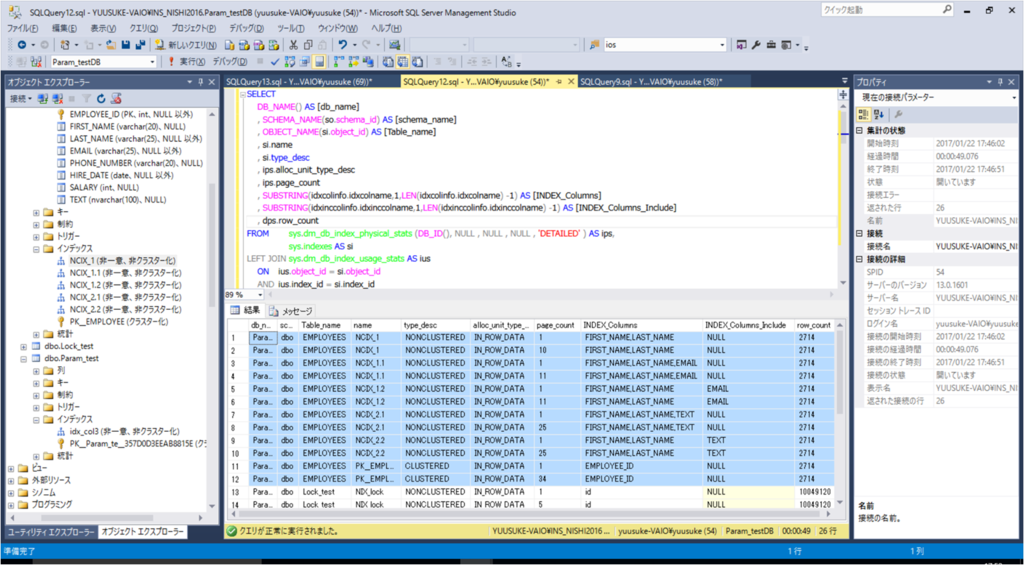This screenshot has width=1024, height=565.
Task: Click the Display Estimated Execution Plan icon
Action: [290, 61]
